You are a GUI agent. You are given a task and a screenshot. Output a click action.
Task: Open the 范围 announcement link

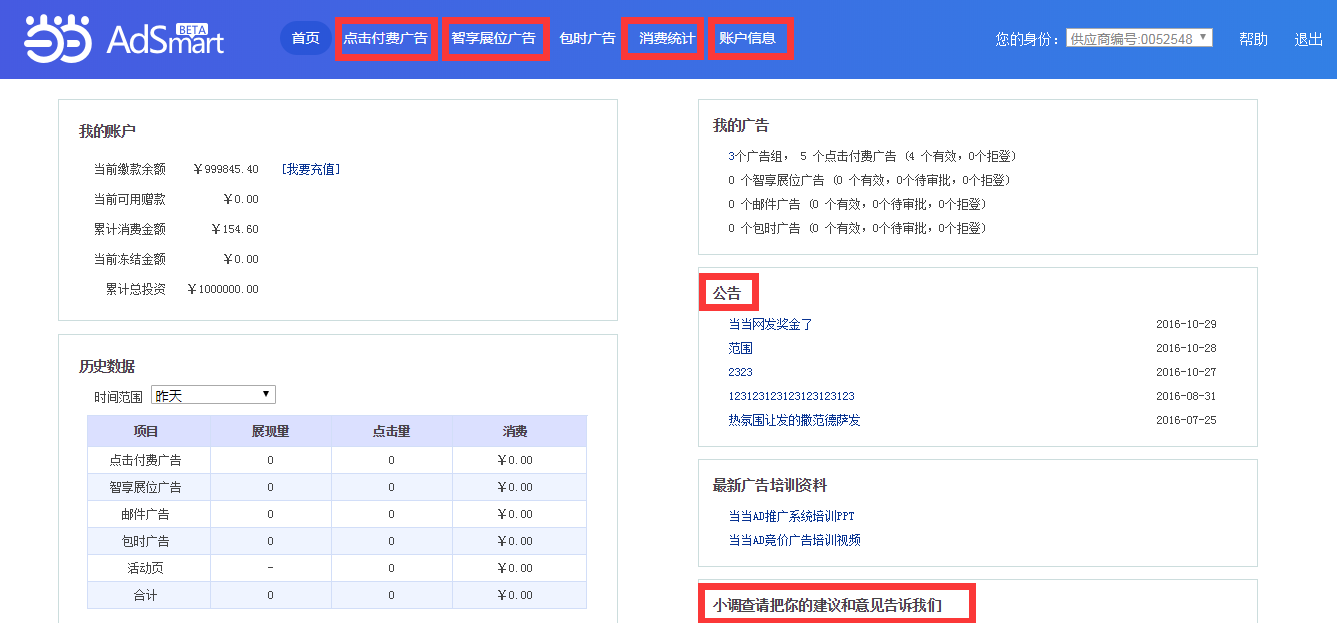coord(740,348)
